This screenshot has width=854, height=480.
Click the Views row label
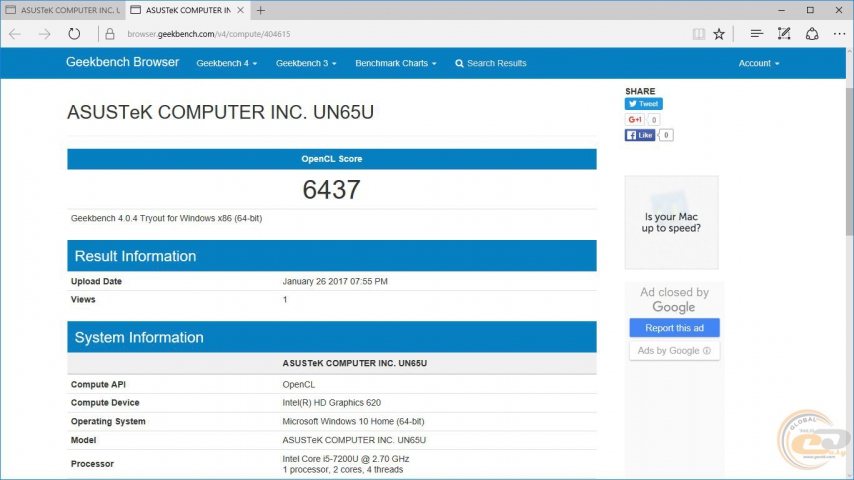point(83,299)
